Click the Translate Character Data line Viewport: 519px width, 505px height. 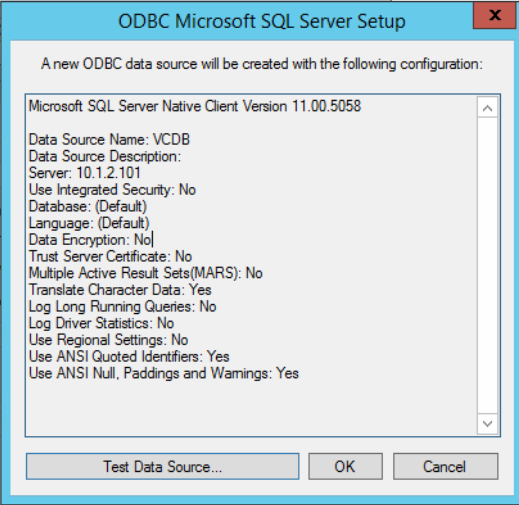coord(120,290)
